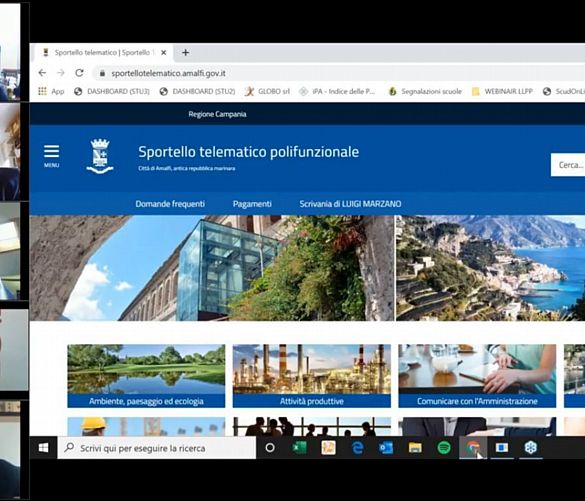585x501 pixels.
Task: Open Excel from the taskbar
Action: tap(300, 448)
